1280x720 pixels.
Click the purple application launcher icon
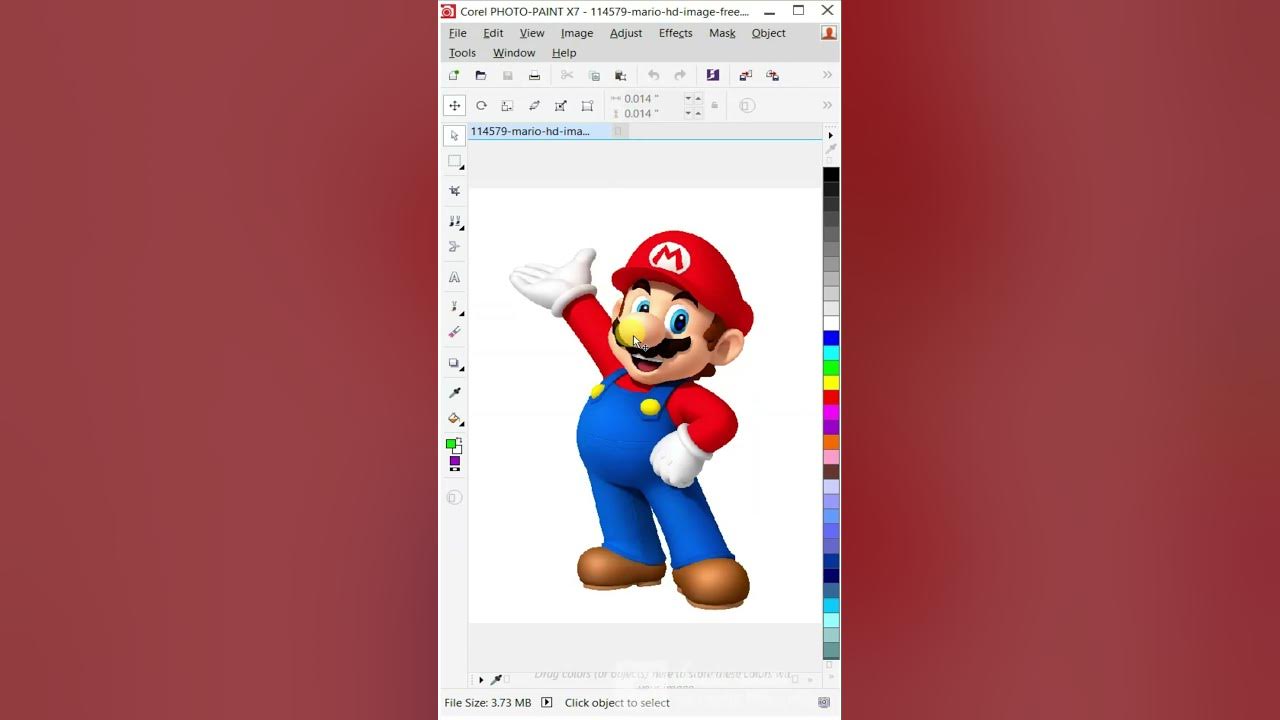point(713,75)
